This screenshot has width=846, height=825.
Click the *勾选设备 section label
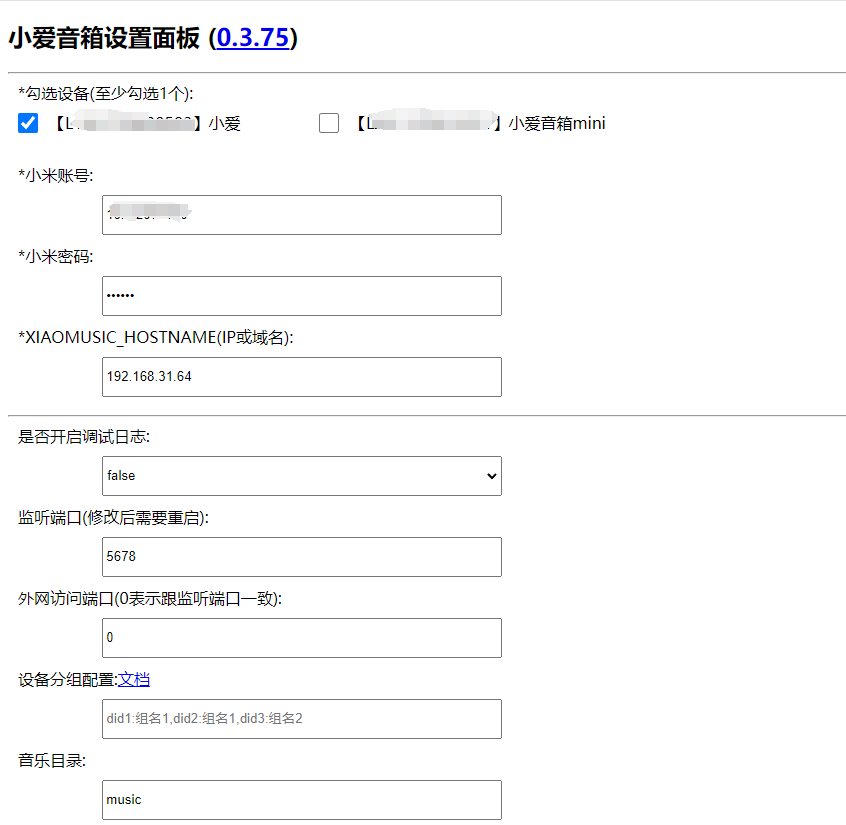pyautogui.click(x=105, y=93)
